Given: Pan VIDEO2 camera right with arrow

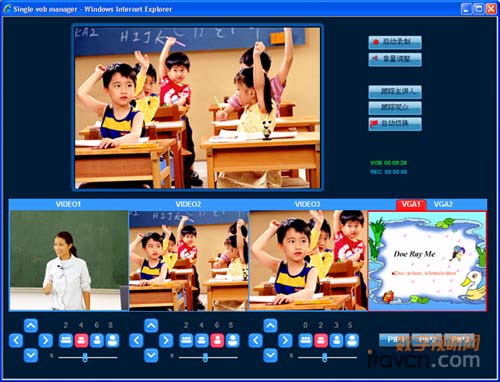Looking at the screenshot, I should click(166, 340).
